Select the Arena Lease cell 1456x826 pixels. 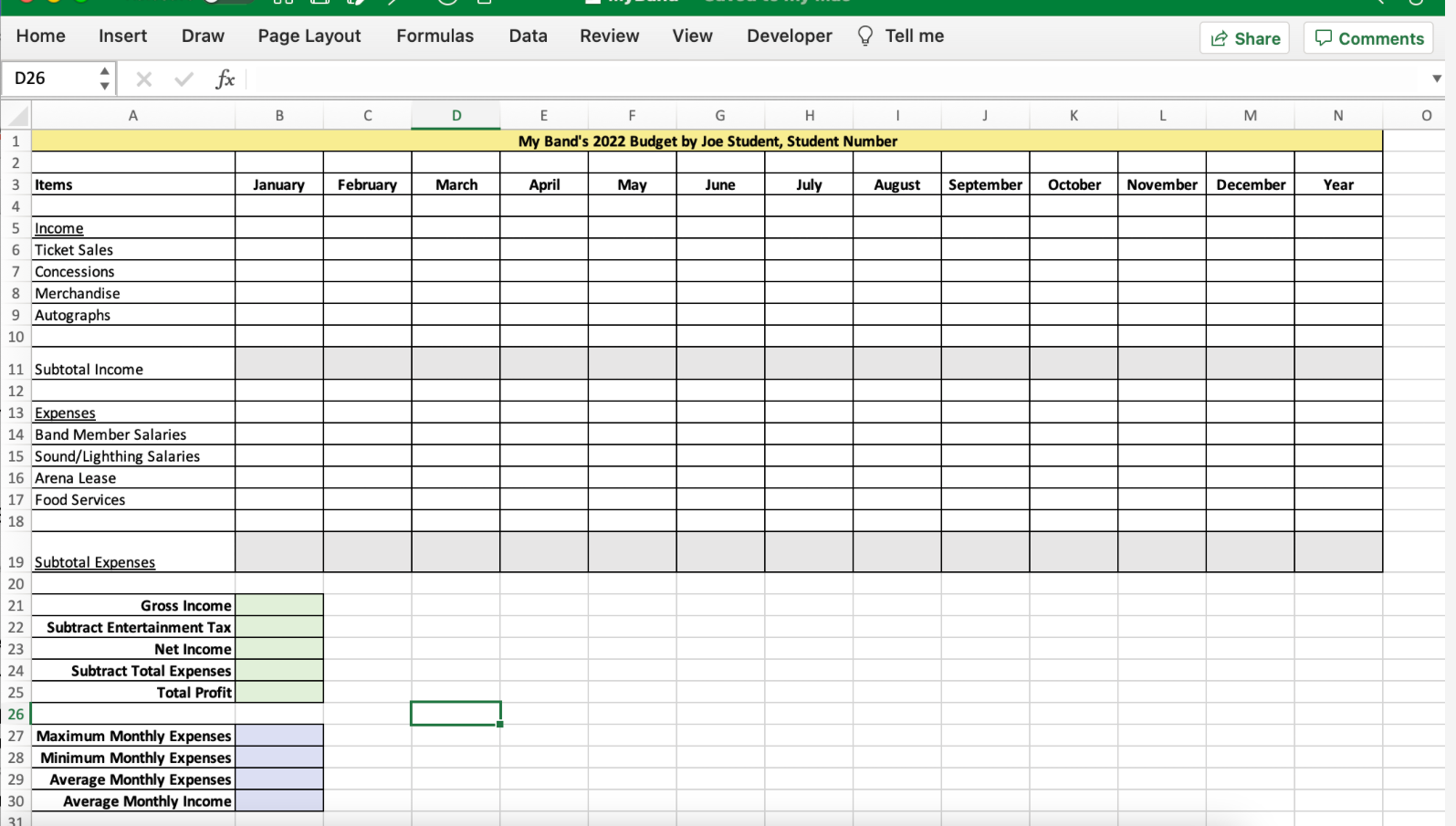133,477
